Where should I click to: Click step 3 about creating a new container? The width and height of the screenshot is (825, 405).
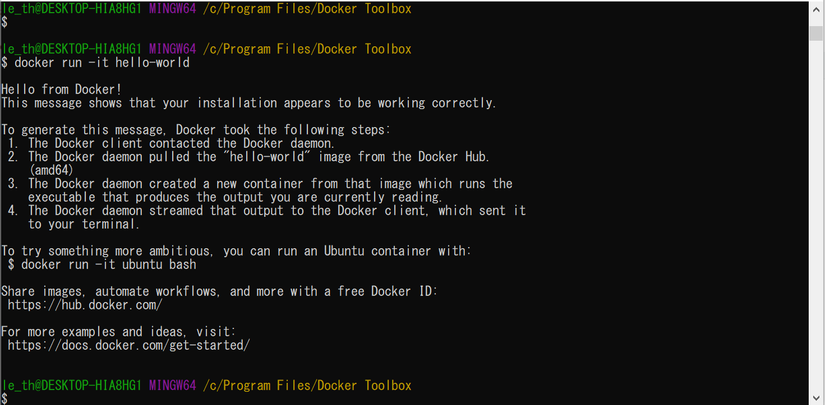[x=270, y=183]
